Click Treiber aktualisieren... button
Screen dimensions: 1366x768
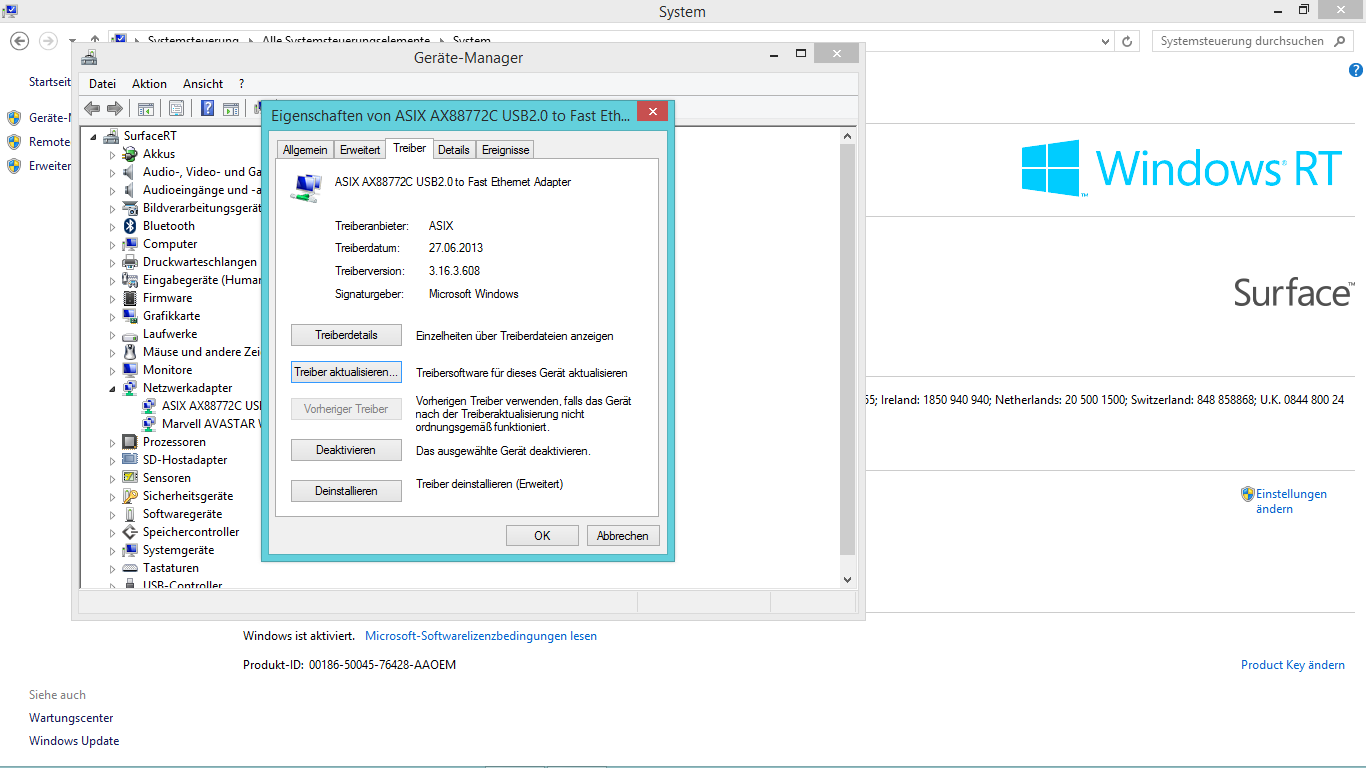(x=347, y=372)
